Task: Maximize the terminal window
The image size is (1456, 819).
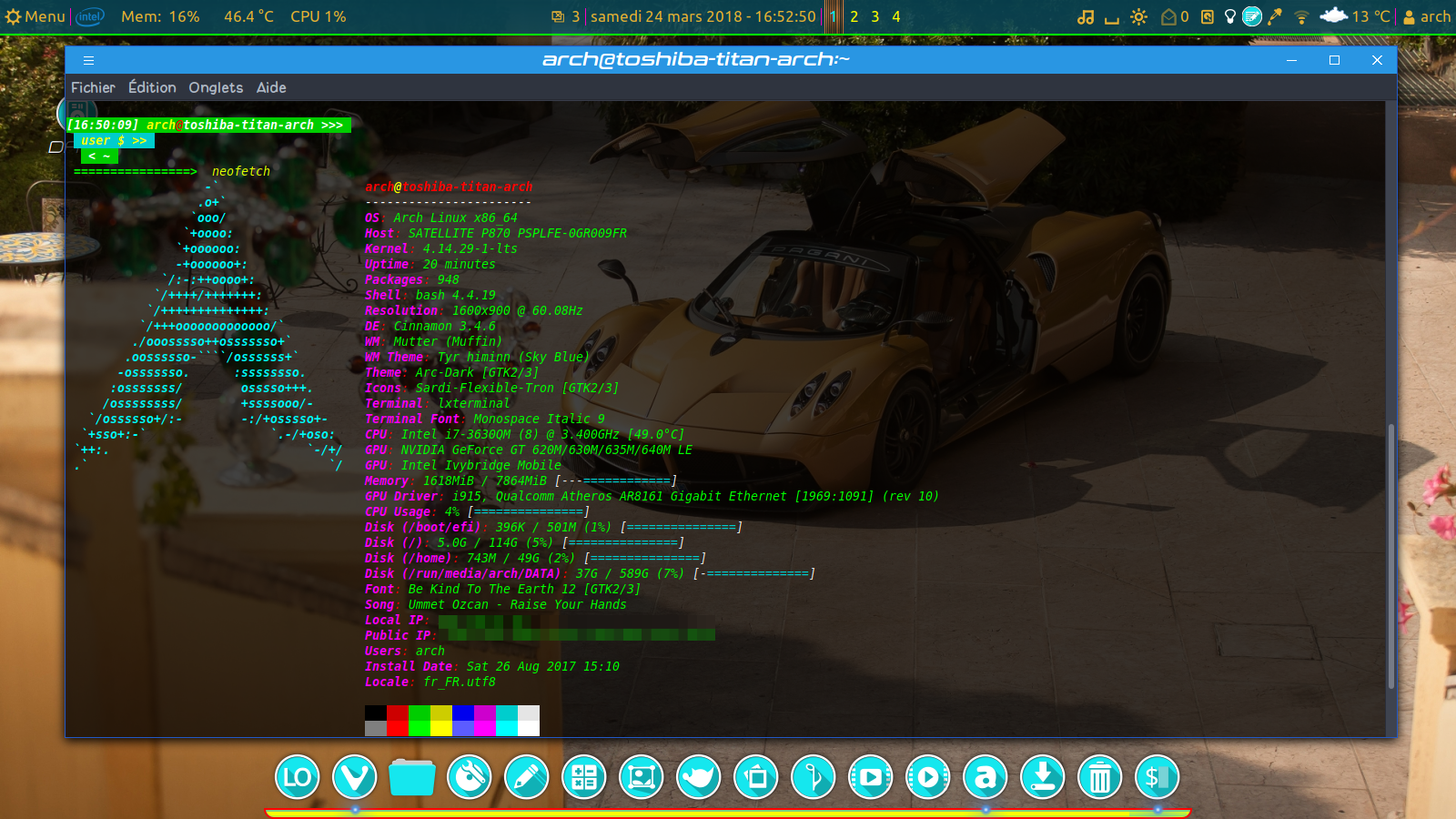Action: pyautogui.click(x=1334, y=60)
